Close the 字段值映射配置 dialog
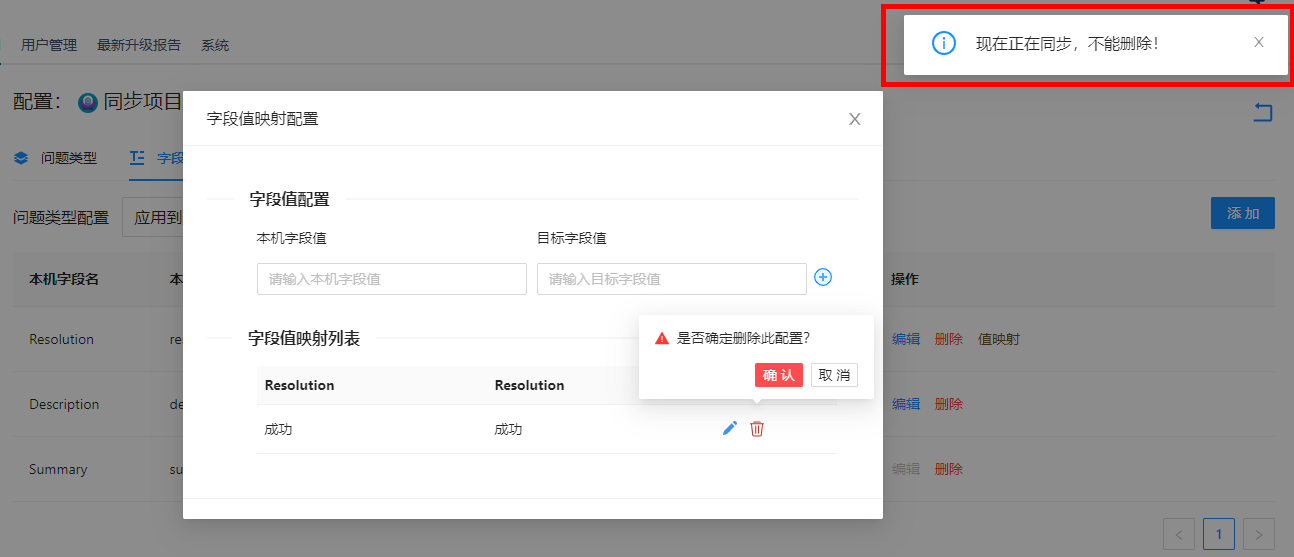1294x557 pixels. (x=854, y=119)
